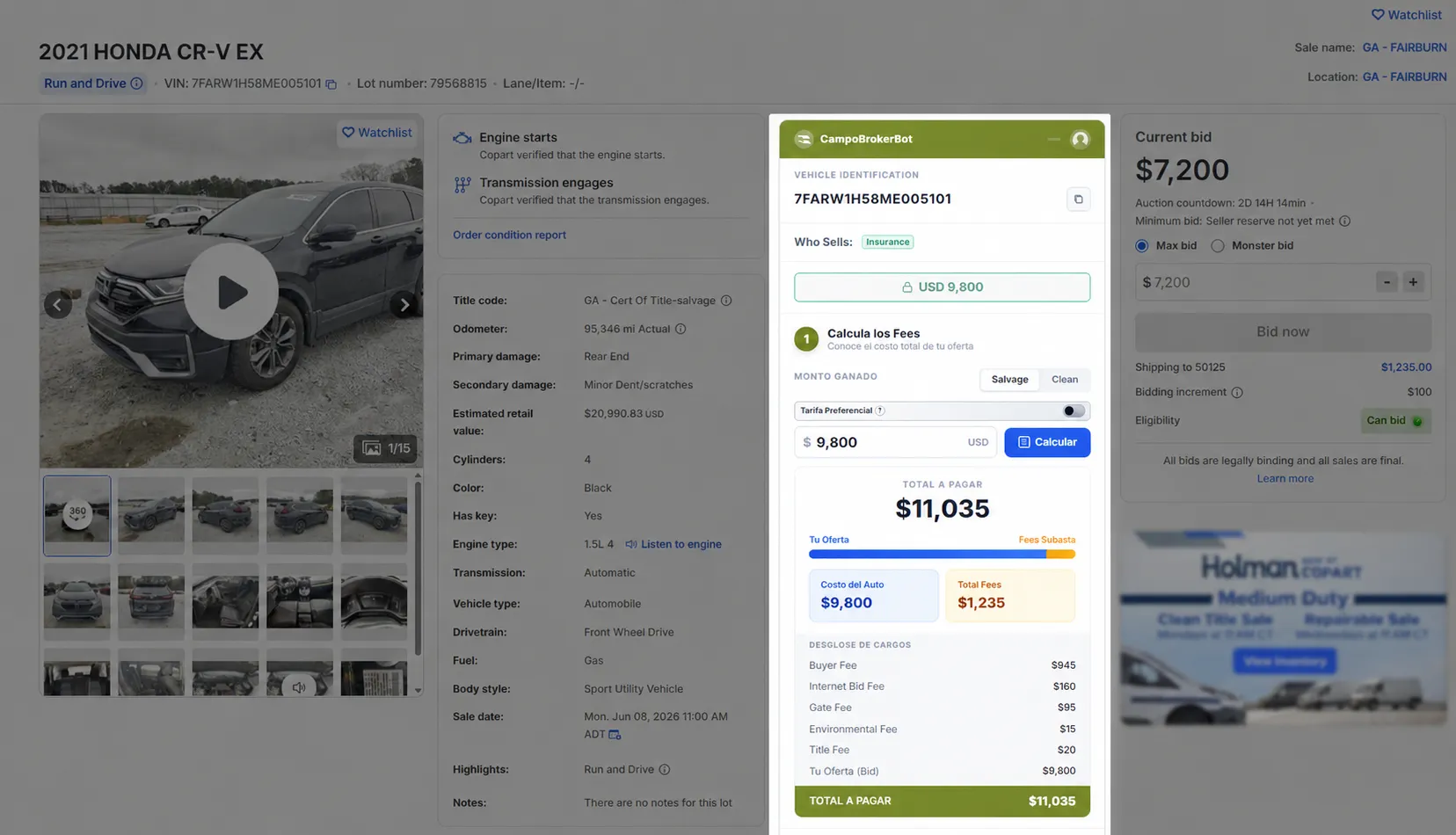Image resolution: width=1456 pixels, height=835 pixels.
Task: Click the Can bid eligibility badge
Action: coord(1395,421)
